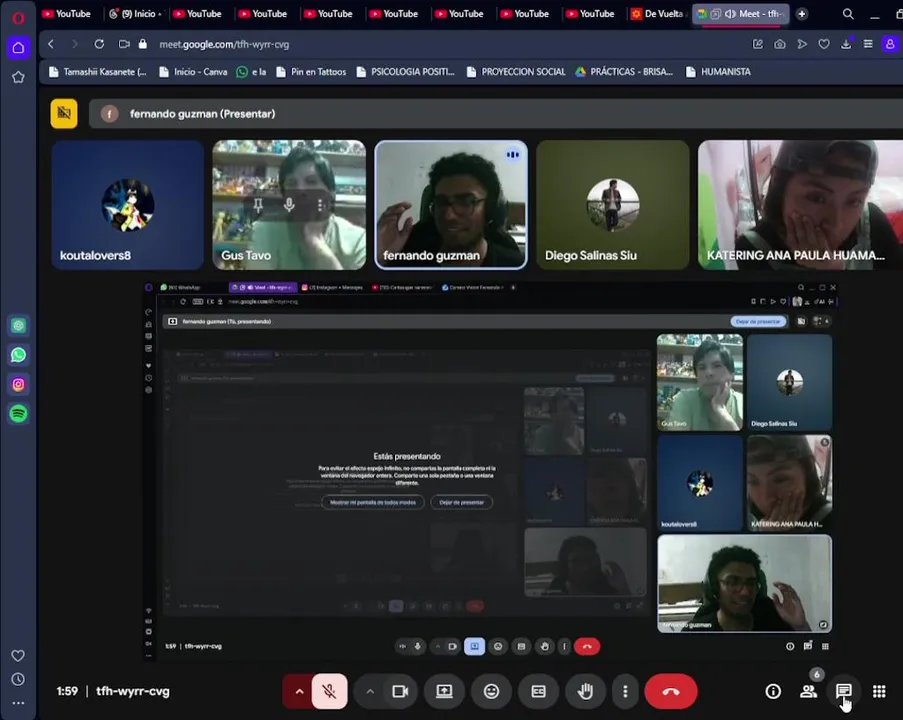Toggle the camera button
The image size is (903, 720).
coord(400,691)
